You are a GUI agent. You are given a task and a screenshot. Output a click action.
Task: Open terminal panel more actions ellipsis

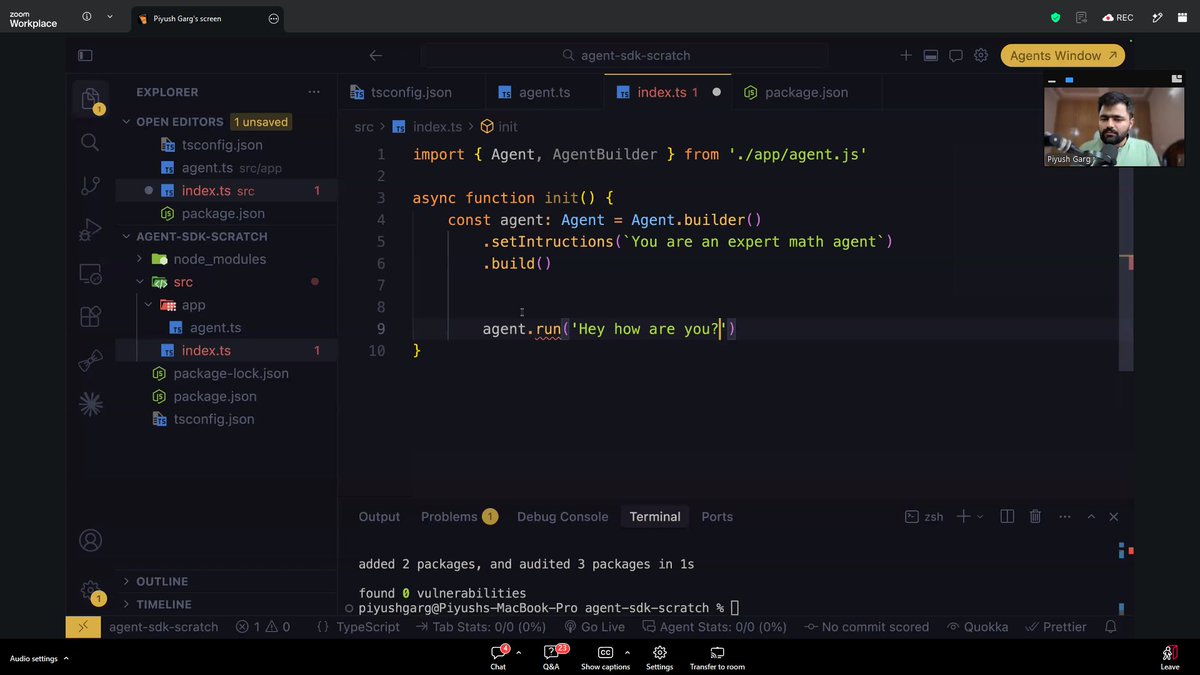pyautogui.click(x=1063, y=517)
